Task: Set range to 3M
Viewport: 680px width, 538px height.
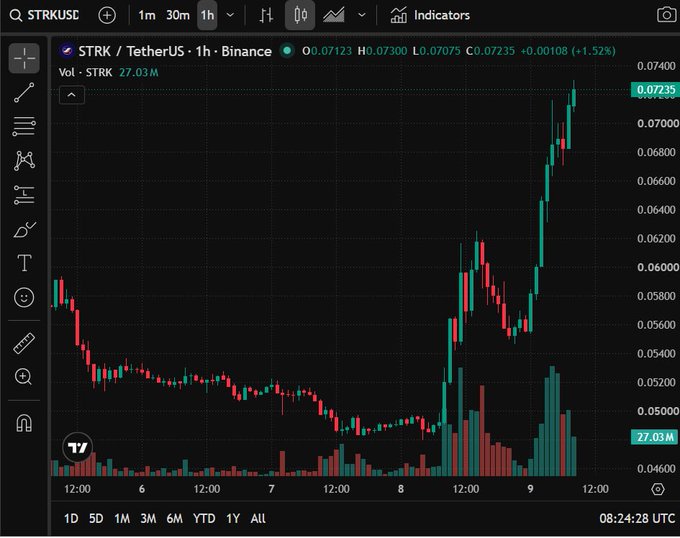Action: 148,518
